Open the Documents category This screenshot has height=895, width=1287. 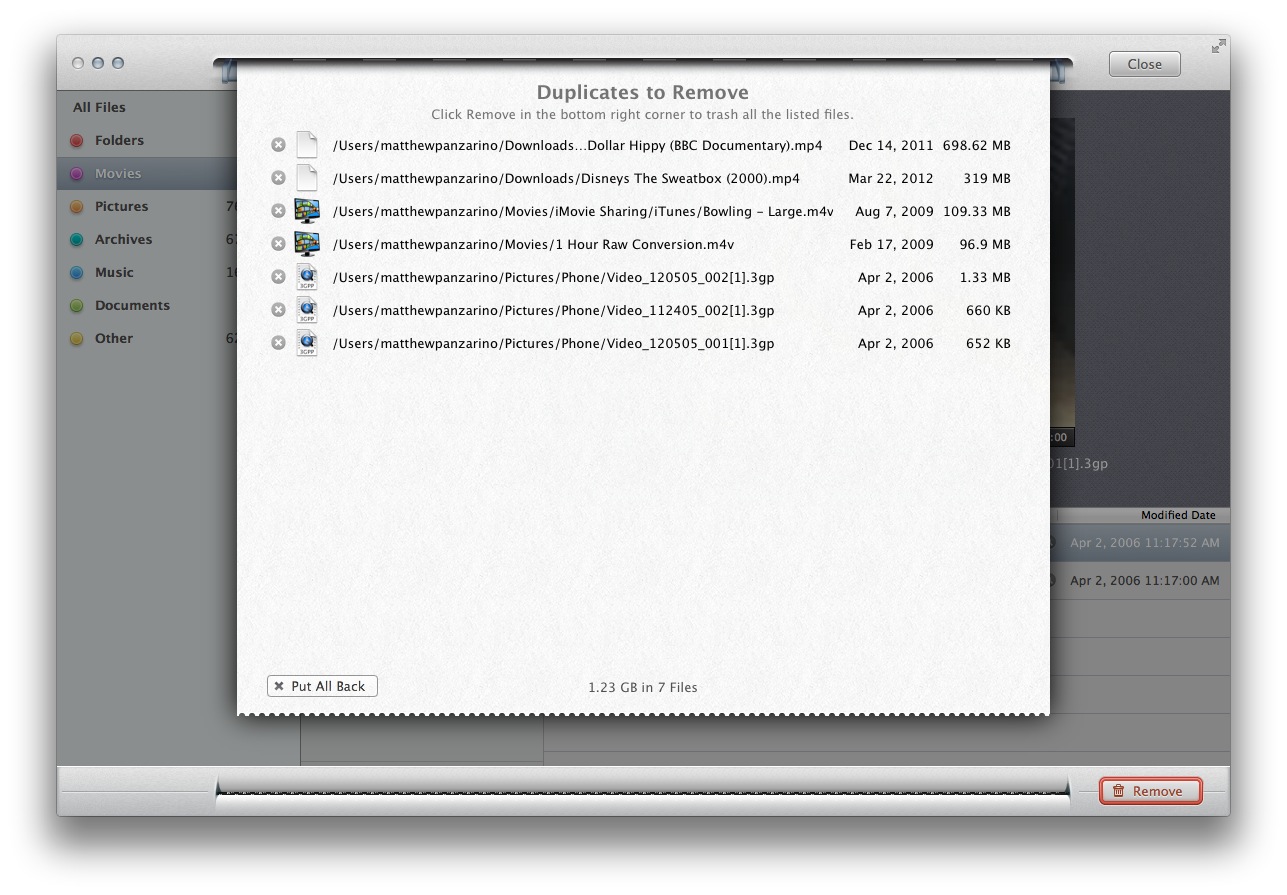[x=132, y=305]
